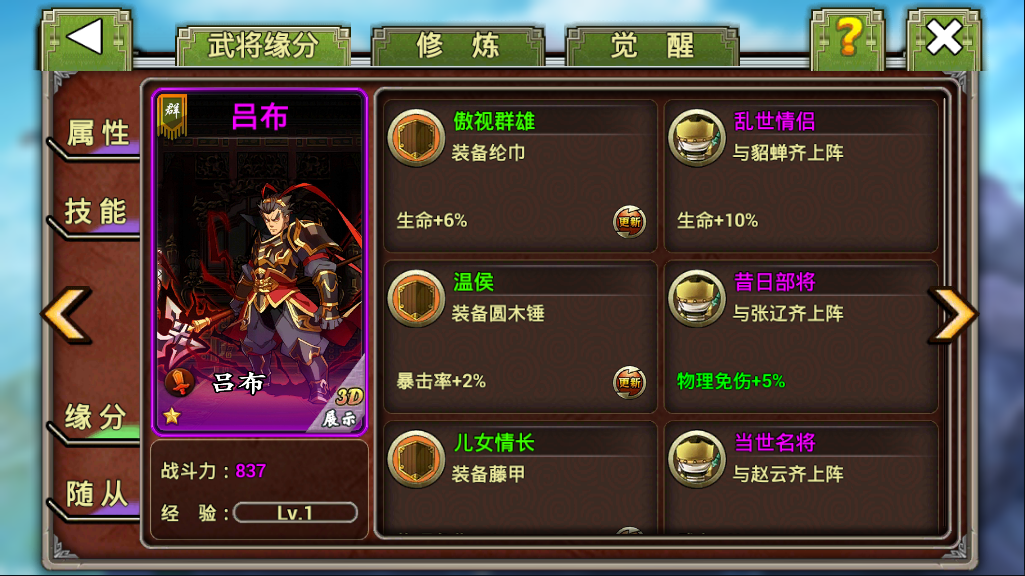Click the 更新 icon for 温侯

pyautogui.click(x=630, y=382)
